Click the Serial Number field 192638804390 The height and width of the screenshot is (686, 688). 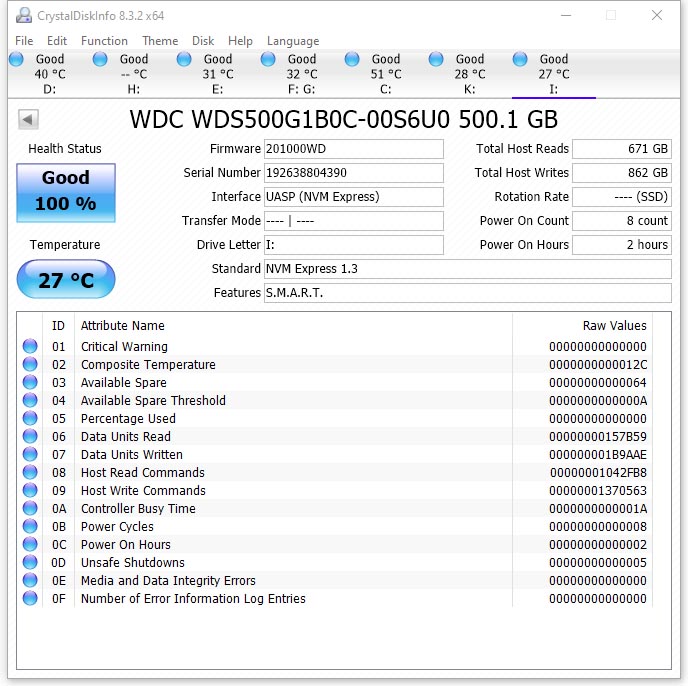pos(354,173)
